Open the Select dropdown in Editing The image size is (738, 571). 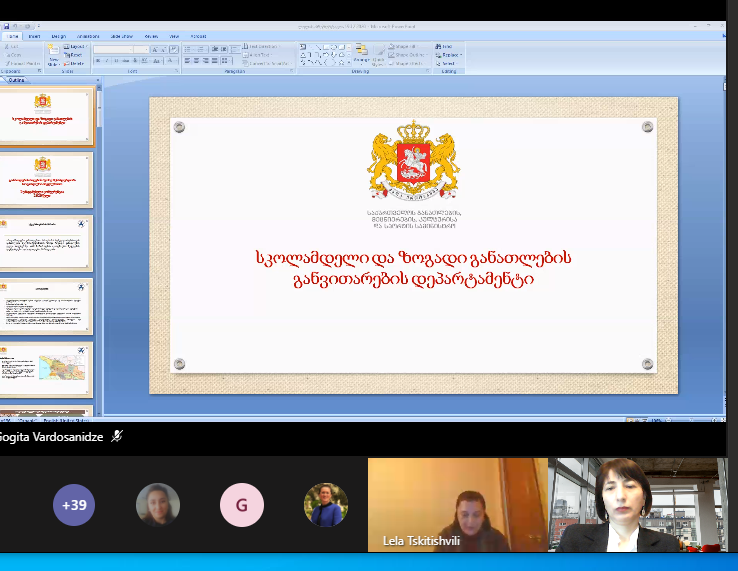coord(446,64)
